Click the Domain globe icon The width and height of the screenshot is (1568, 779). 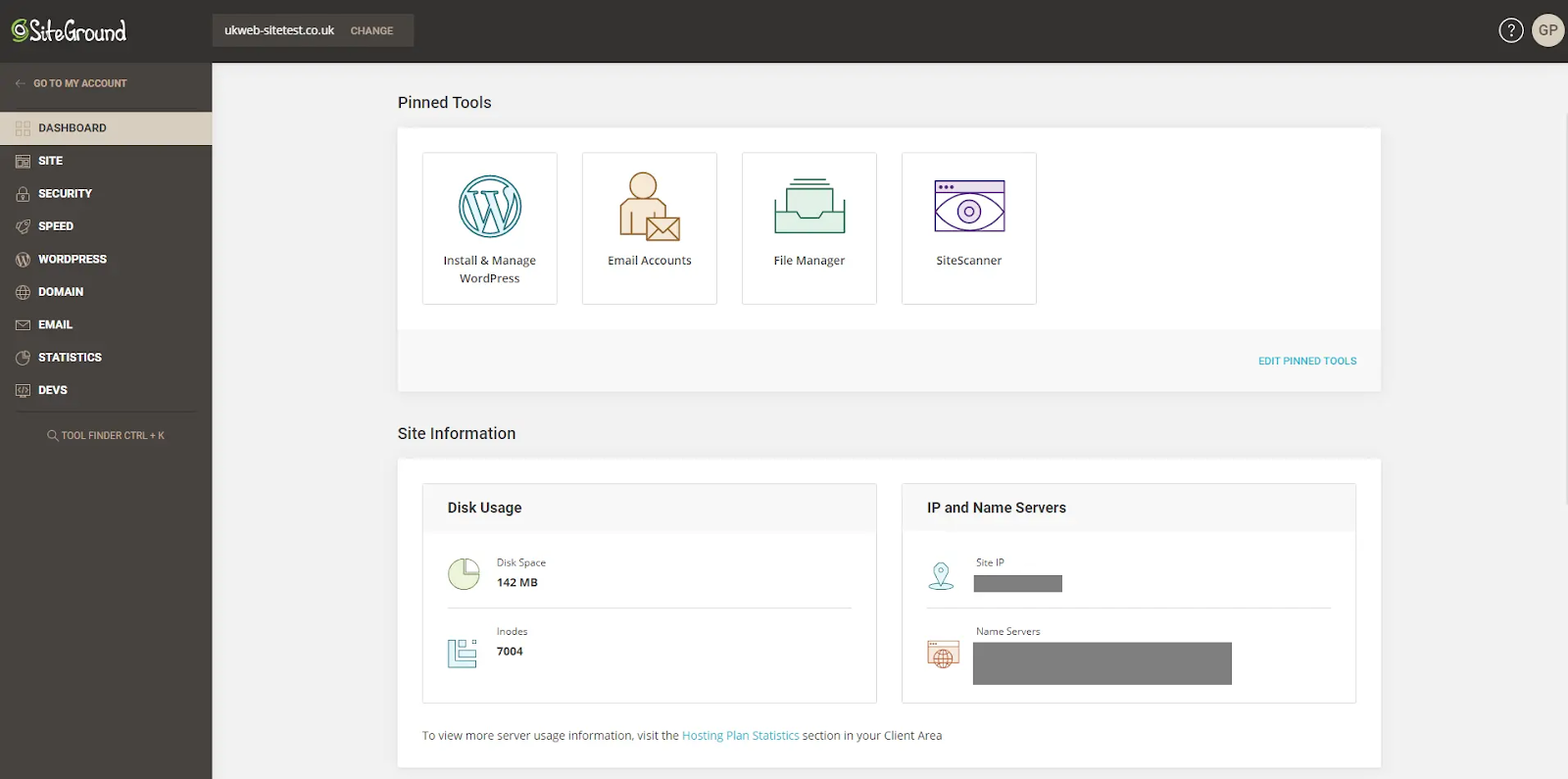(23, 292)
